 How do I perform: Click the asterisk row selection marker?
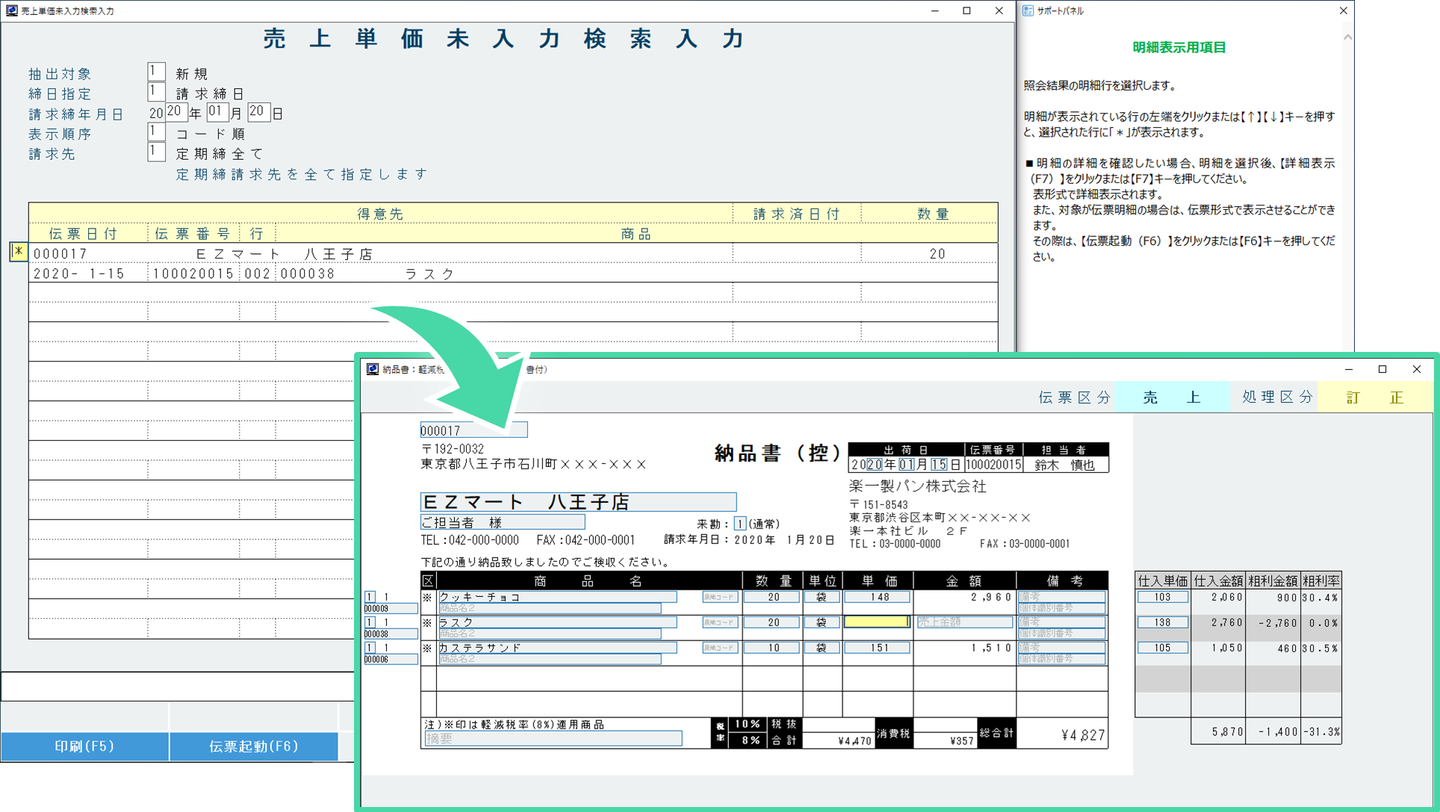[x=18, y=253]
